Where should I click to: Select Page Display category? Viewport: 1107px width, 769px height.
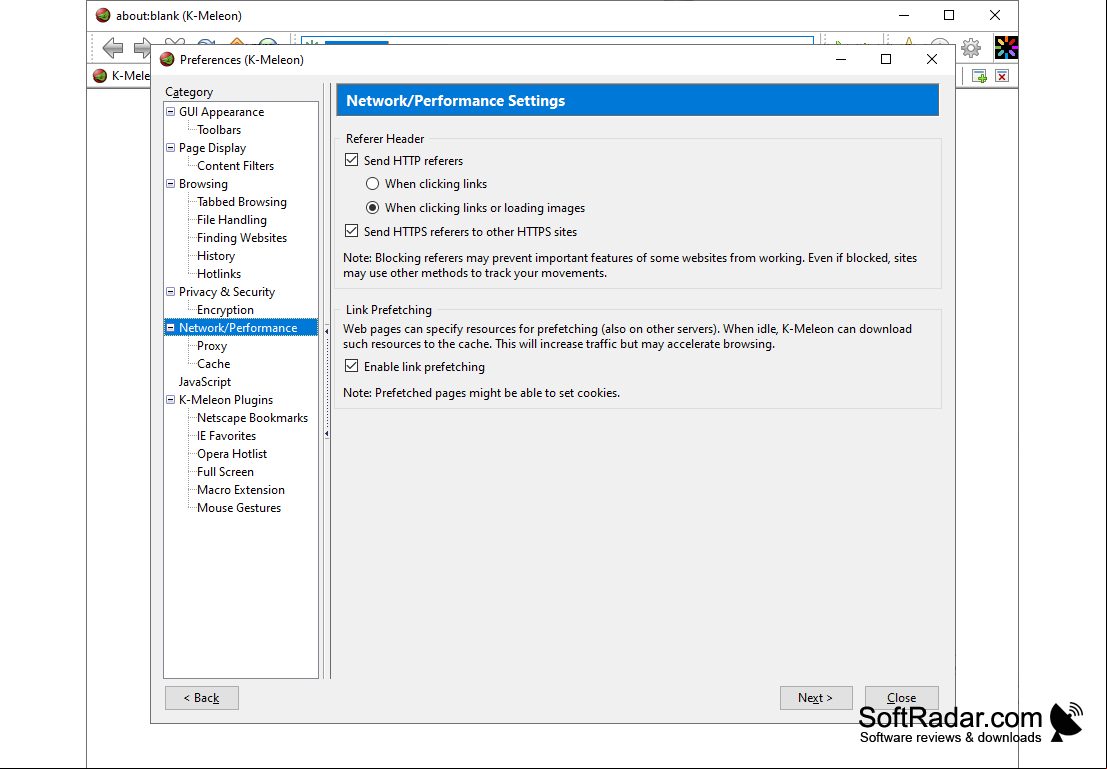(x=213, y=148)
